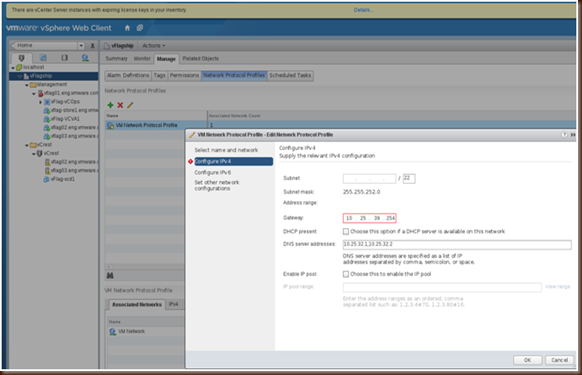Screen dimensions: 582x375
Task: Click the refresh icon beside Home icon
Action: point(140,28)
